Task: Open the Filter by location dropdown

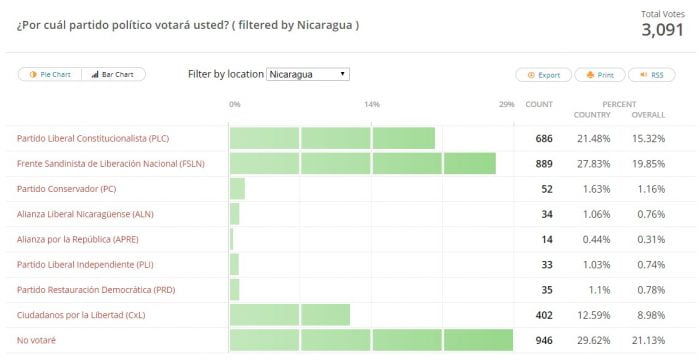Action: [308, 74]
